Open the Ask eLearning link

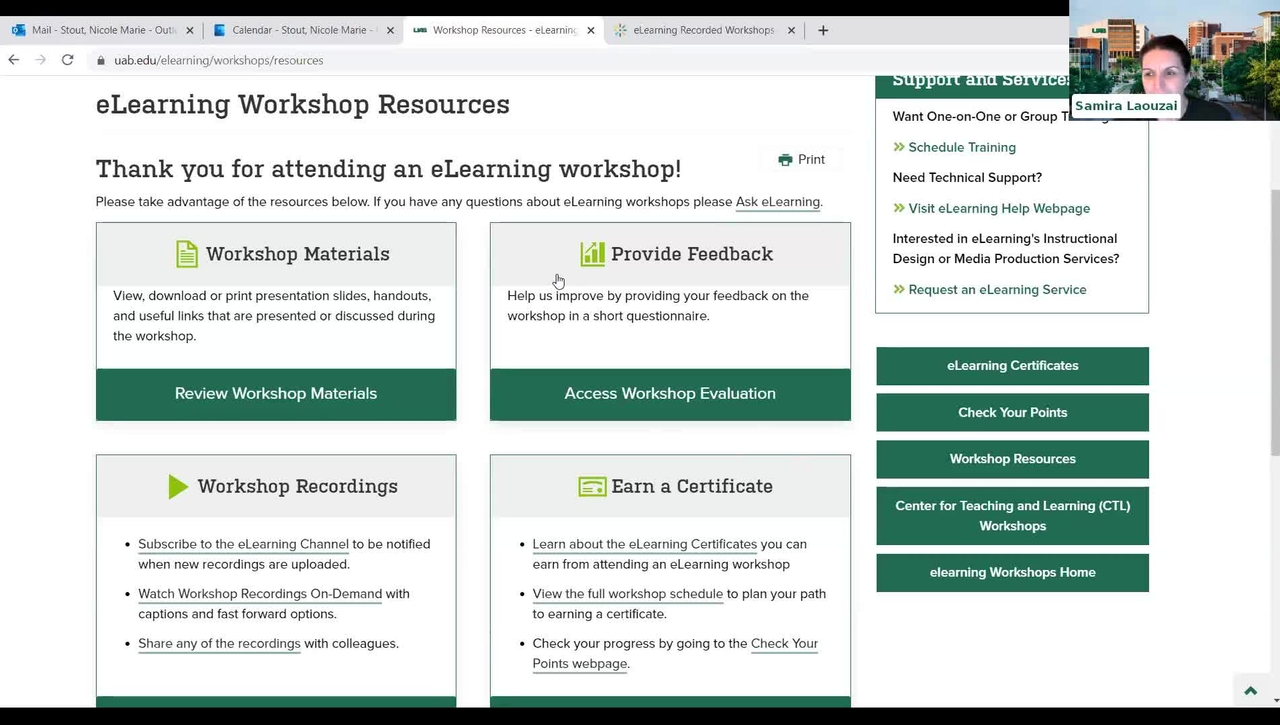pyautogui.click(x=777, y=202)
